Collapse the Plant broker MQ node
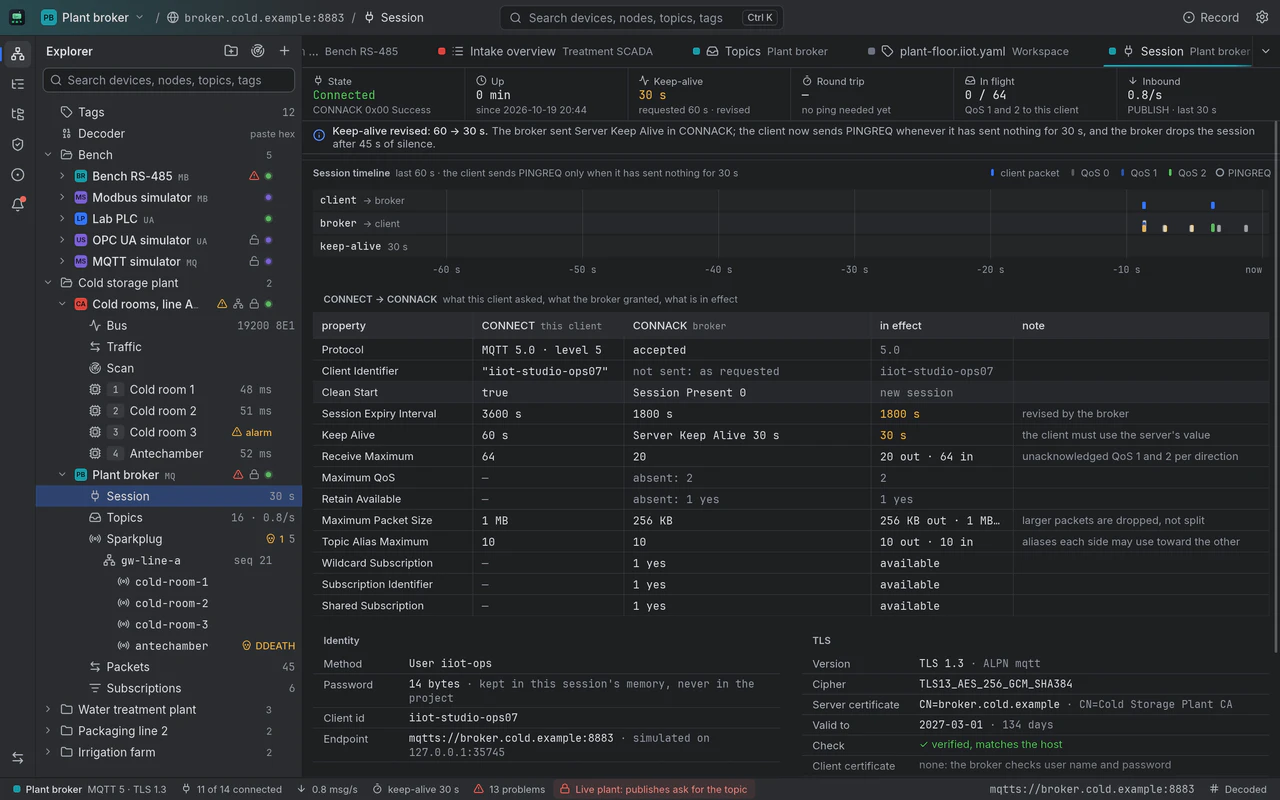Screen dimensions: 1280x800 coord(62,475)
